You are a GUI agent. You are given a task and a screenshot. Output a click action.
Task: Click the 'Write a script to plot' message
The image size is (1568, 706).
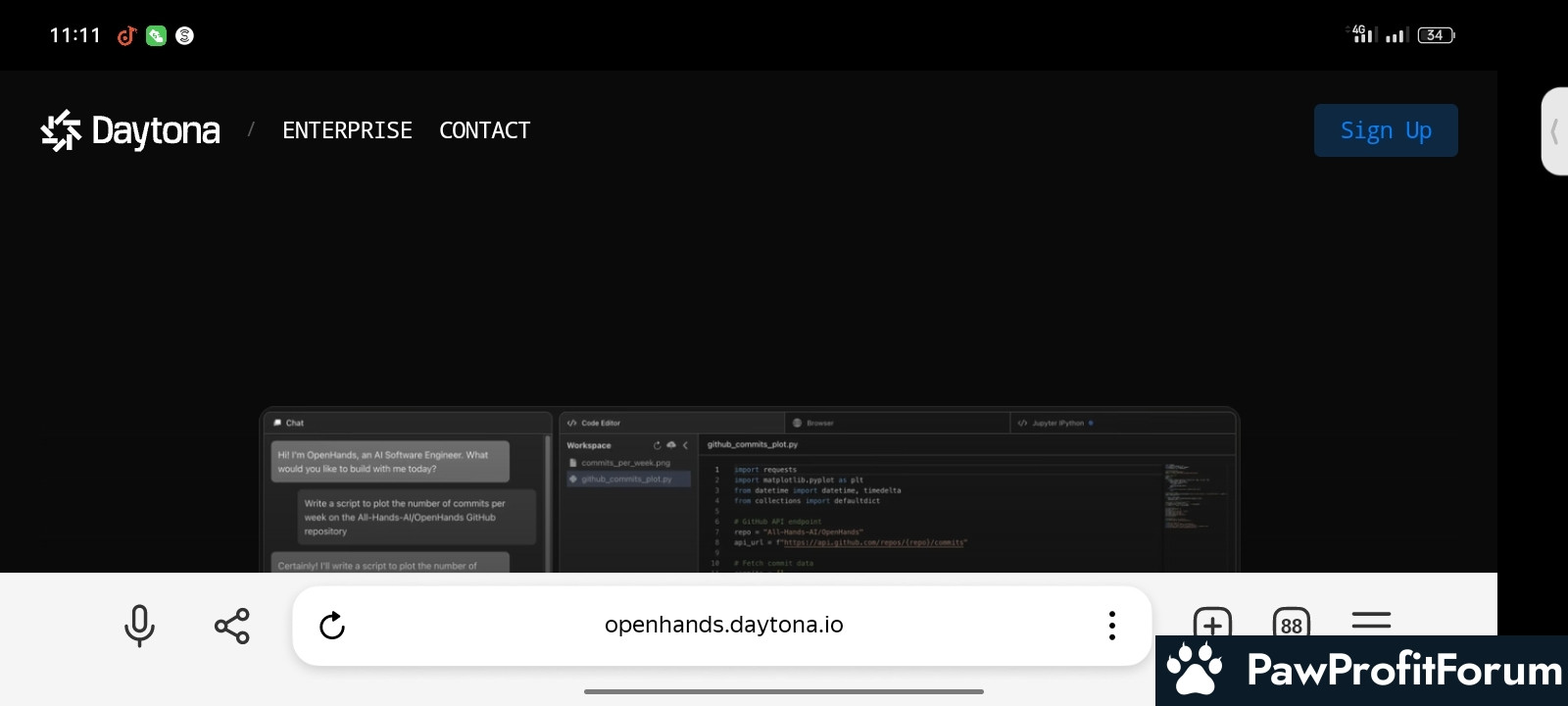(416, 517)
